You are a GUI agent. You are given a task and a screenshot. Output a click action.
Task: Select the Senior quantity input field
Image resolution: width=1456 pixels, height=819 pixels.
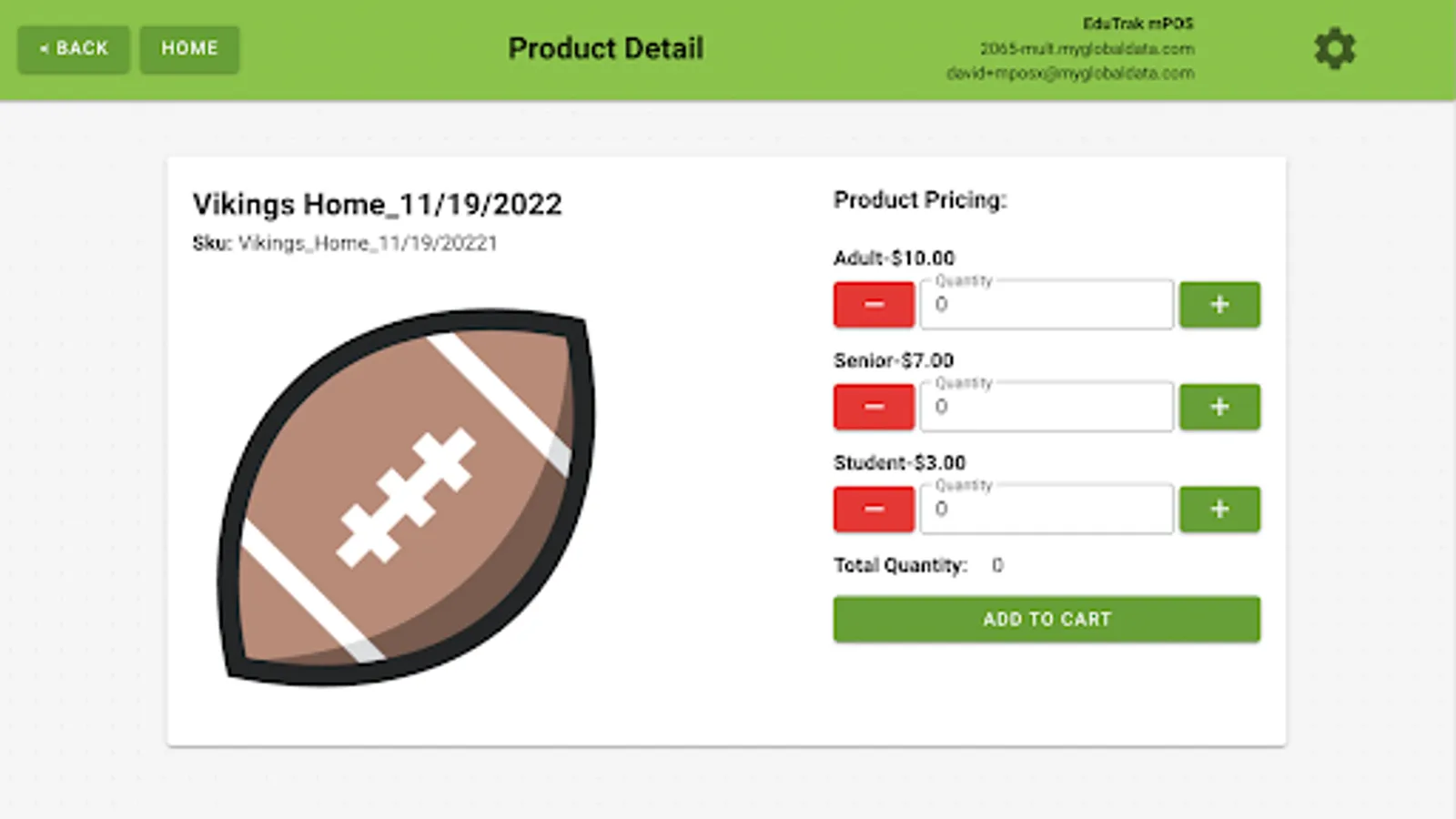pyautogui.click(x=1046, y=407)
